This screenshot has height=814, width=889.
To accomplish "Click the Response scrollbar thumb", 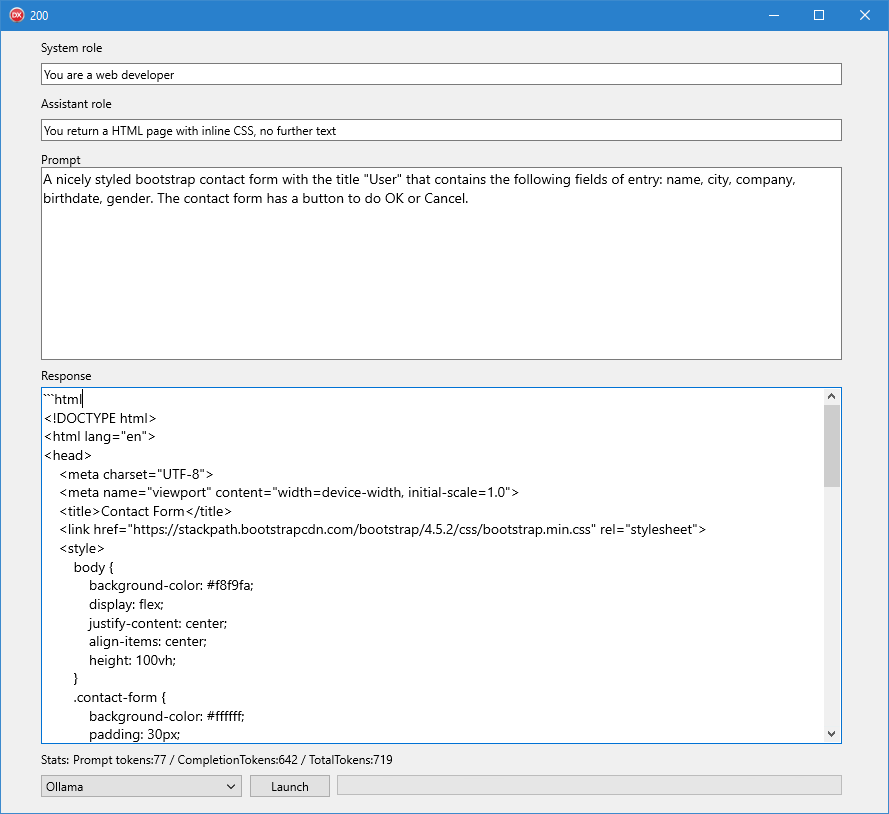I will (832, 446).
